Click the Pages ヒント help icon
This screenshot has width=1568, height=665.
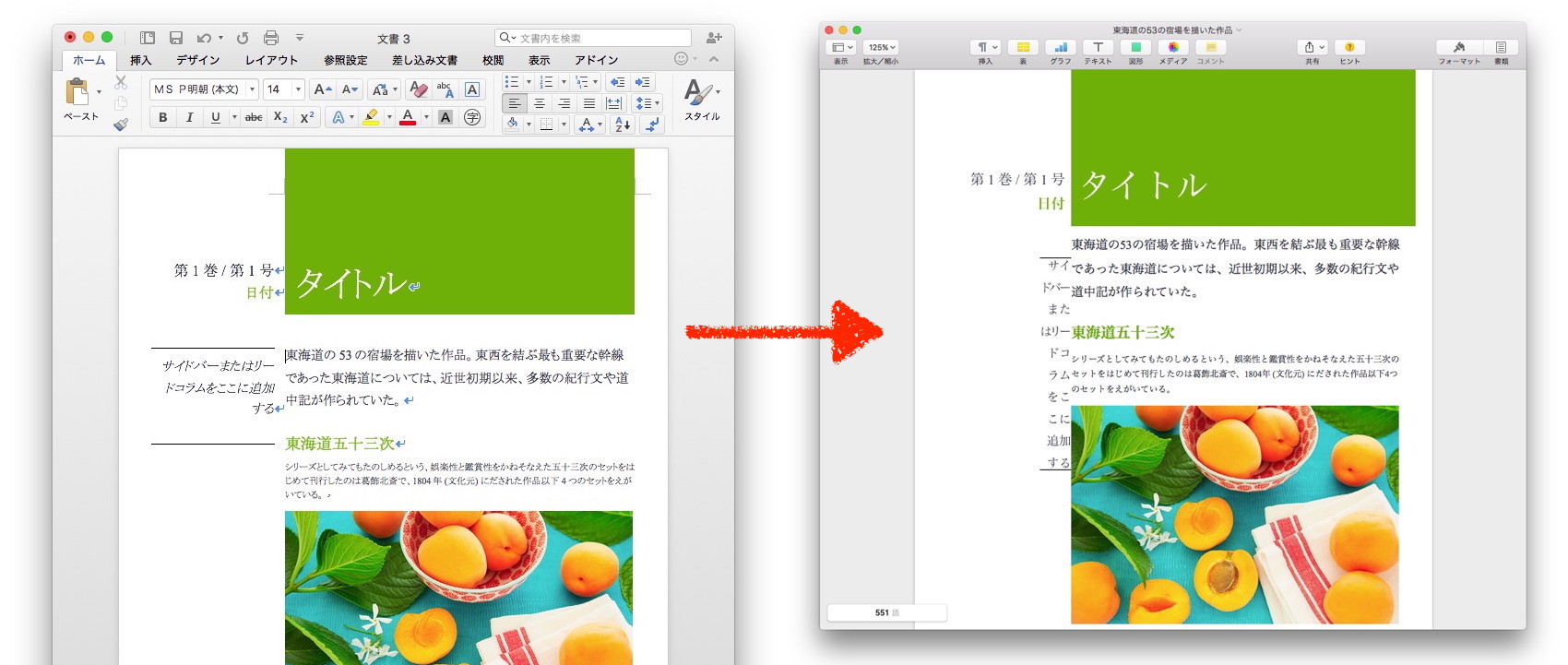pyautogui.click(x=1348, y=47)
